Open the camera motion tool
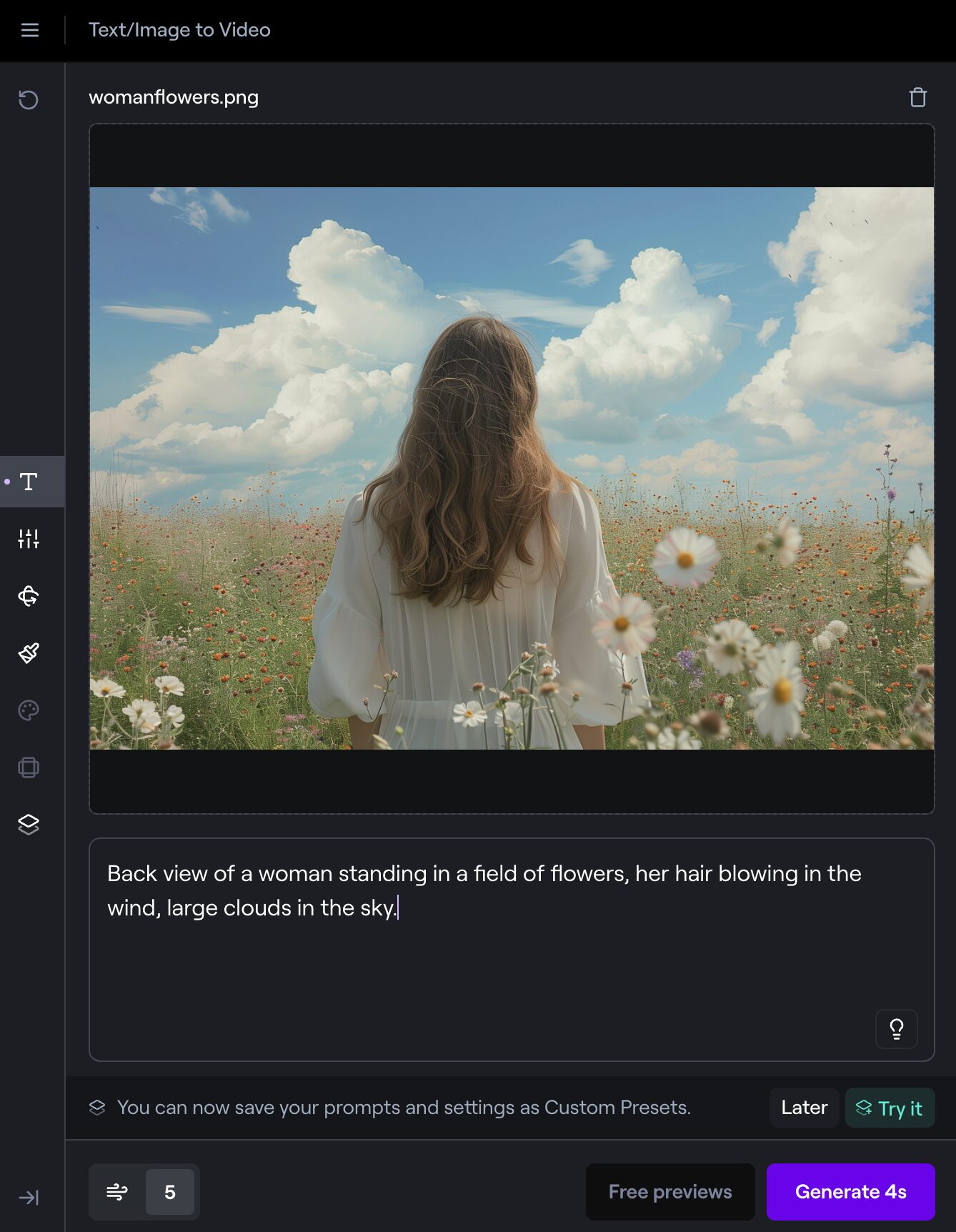Viewport: 956px width, 1232px height. pos(29,596)
